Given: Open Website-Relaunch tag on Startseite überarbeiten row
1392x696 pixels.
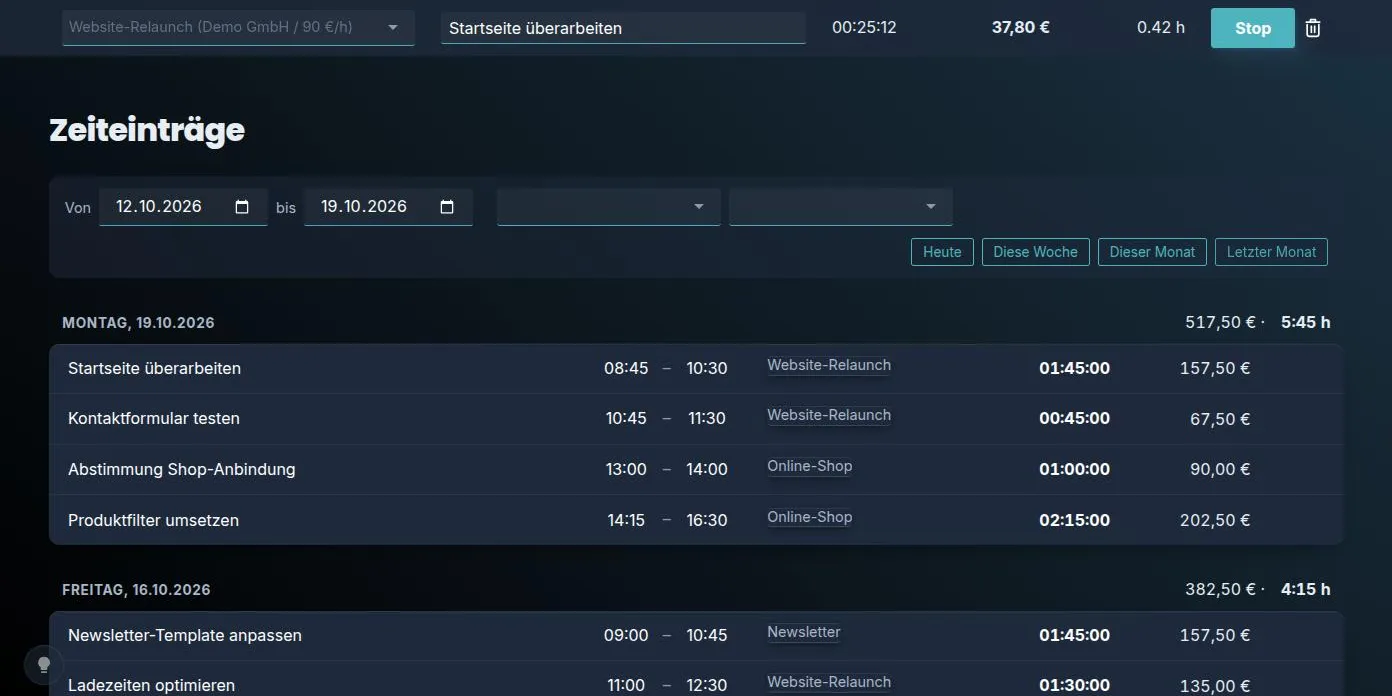Looking at the screenshot, I should [829, 366].
